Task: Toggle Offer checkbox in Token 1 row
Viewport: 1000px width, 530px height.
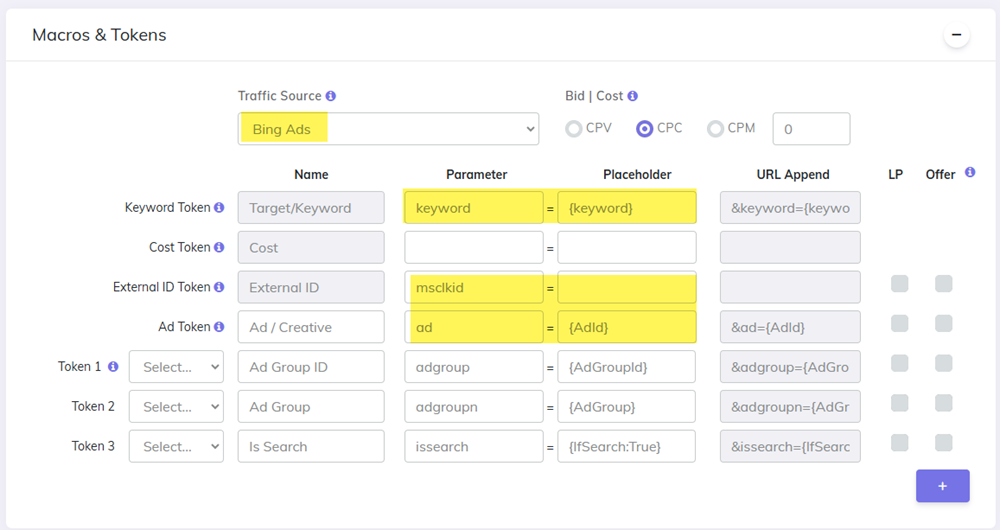Action: [x=943, y=364]
